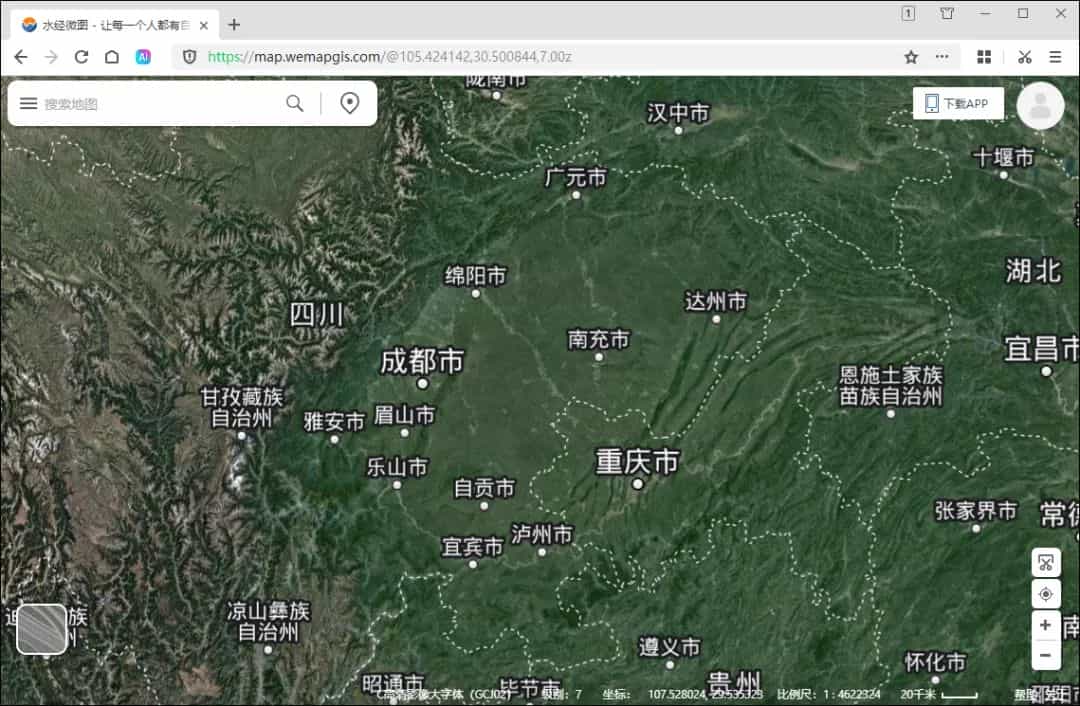Screen dimensions: 1080x706
Task: Open the overflow ellipsis menu near the star
Action: [x=941, y=57]
